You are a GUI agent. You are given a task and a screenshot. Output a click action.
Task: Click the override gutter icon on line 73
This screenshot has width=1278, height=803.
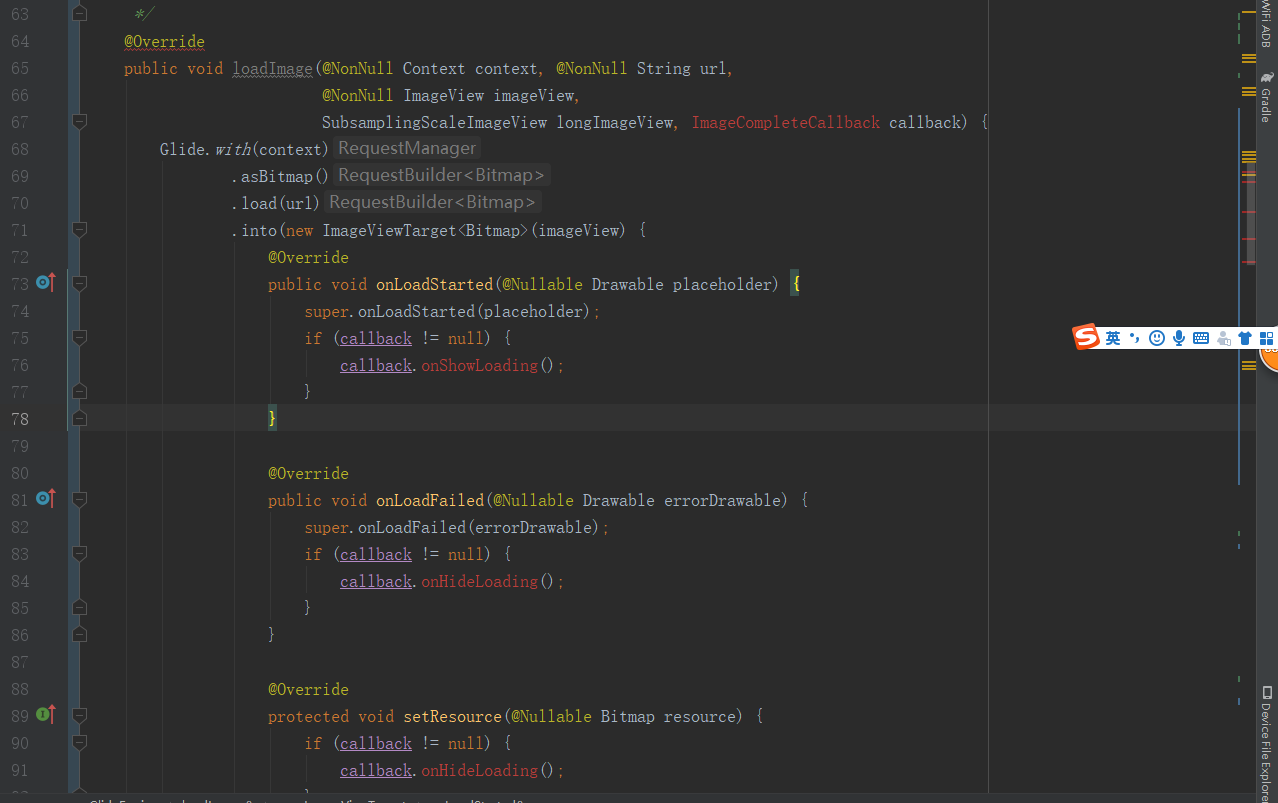click(45, 283)
